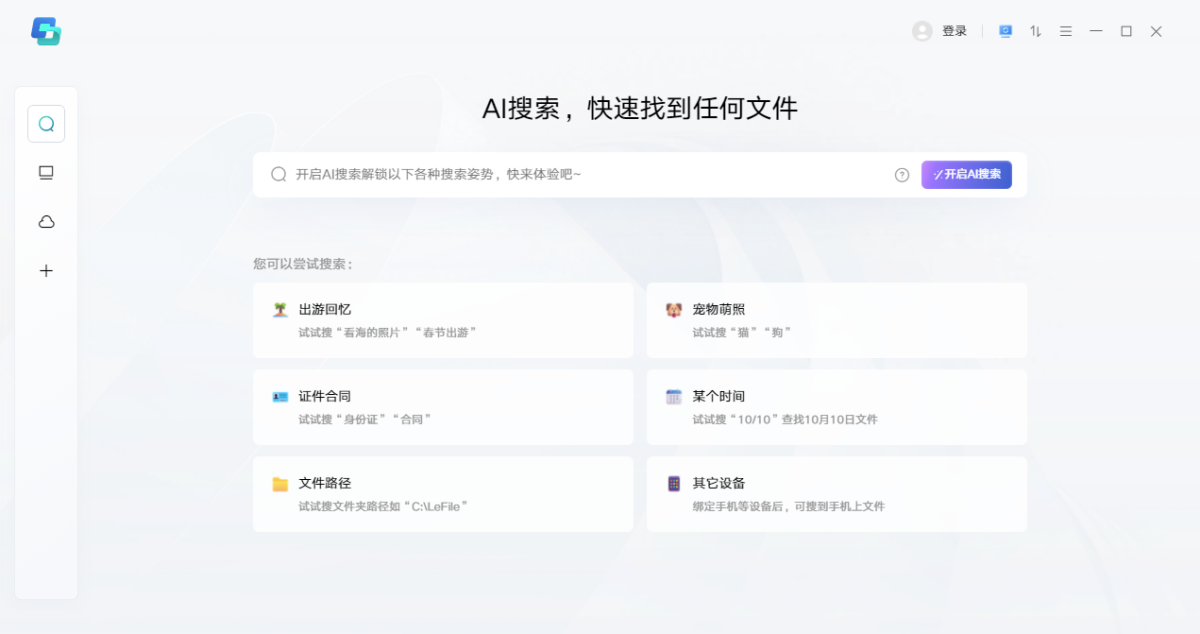Click the question mark help icon in search bar

[899, 174]
